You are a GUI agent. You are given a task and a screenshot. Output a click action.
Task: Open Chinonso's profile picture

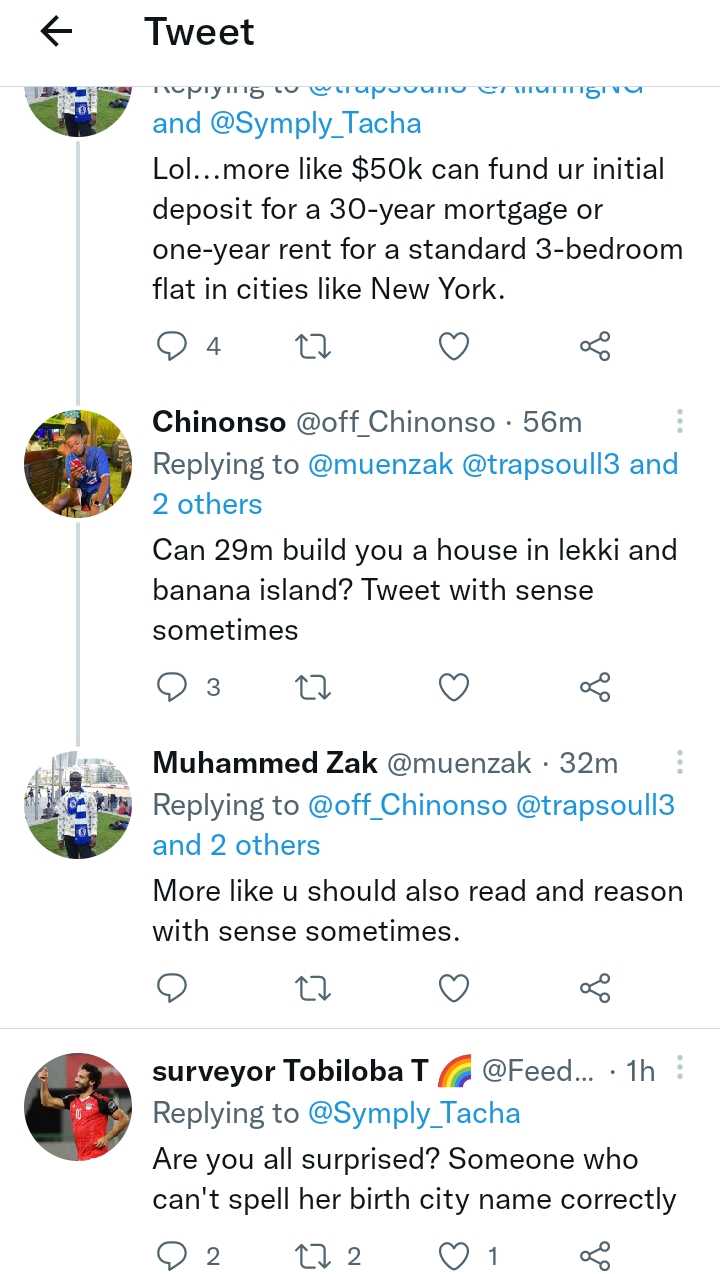[x=78, y=462]
